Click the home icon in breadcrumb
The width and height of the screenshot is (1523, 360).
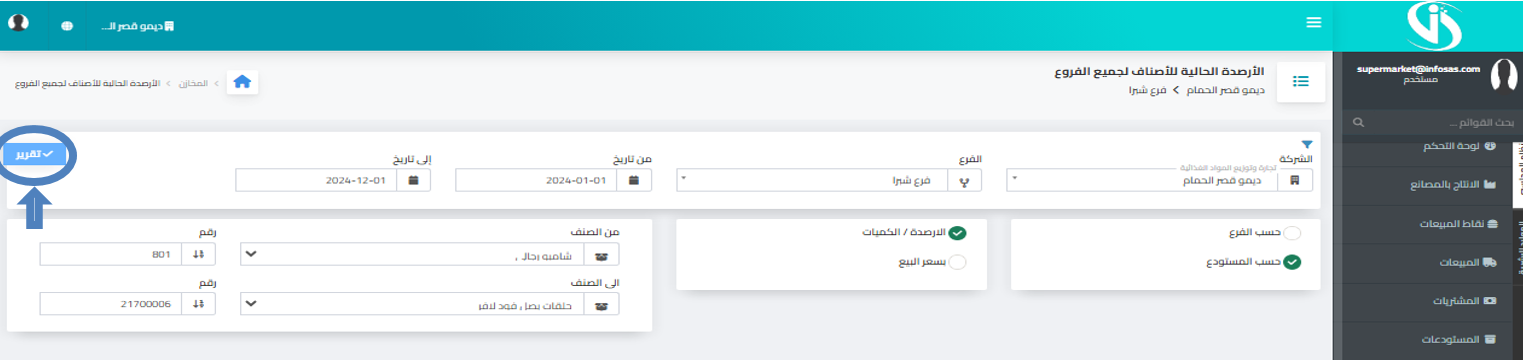click(x=242, y=82)
